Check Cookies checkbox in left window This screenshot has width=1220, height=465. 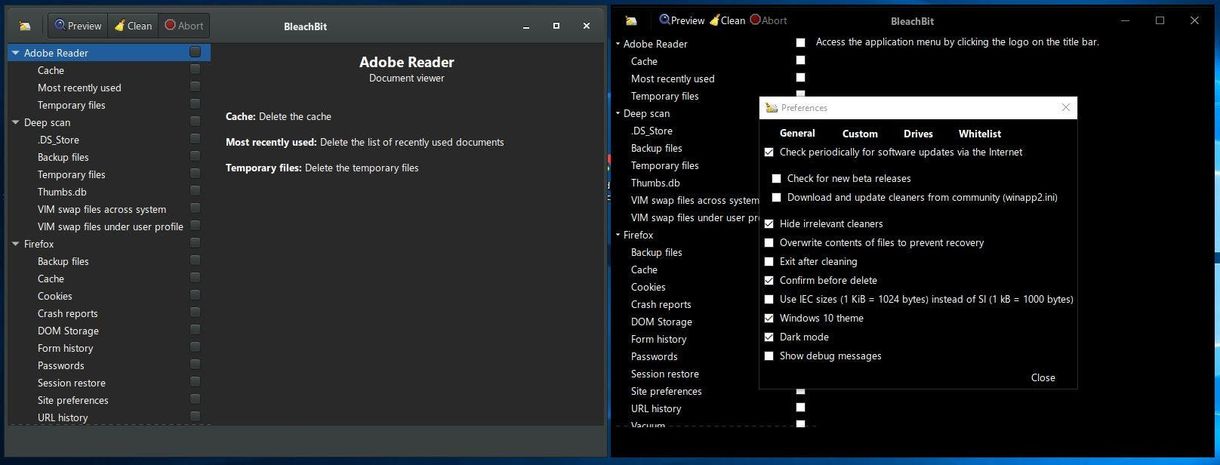click(195, 295)
